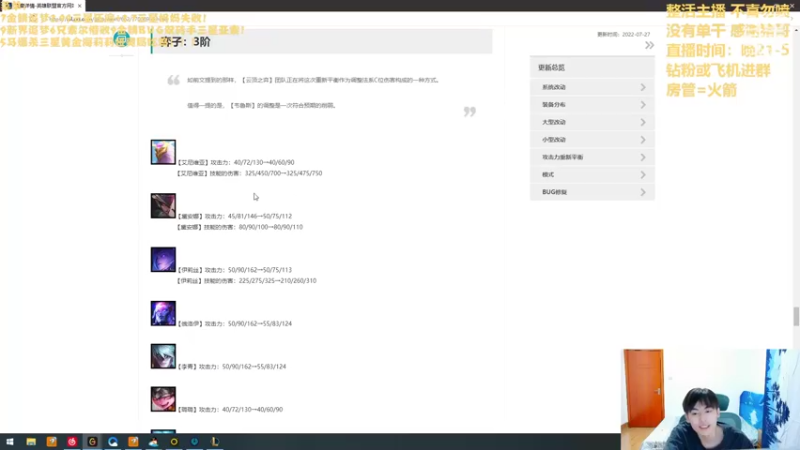Open the League of Legends taskbar icon

[215, 442]
